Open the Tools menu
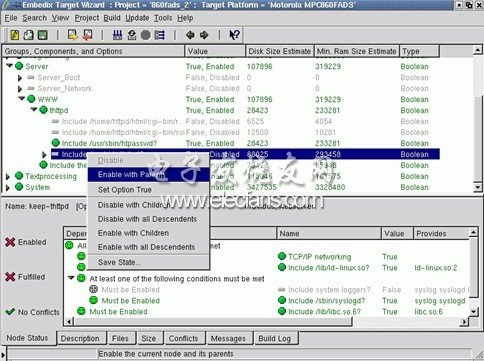The image size is (484, 361). (x=163, y=18)
